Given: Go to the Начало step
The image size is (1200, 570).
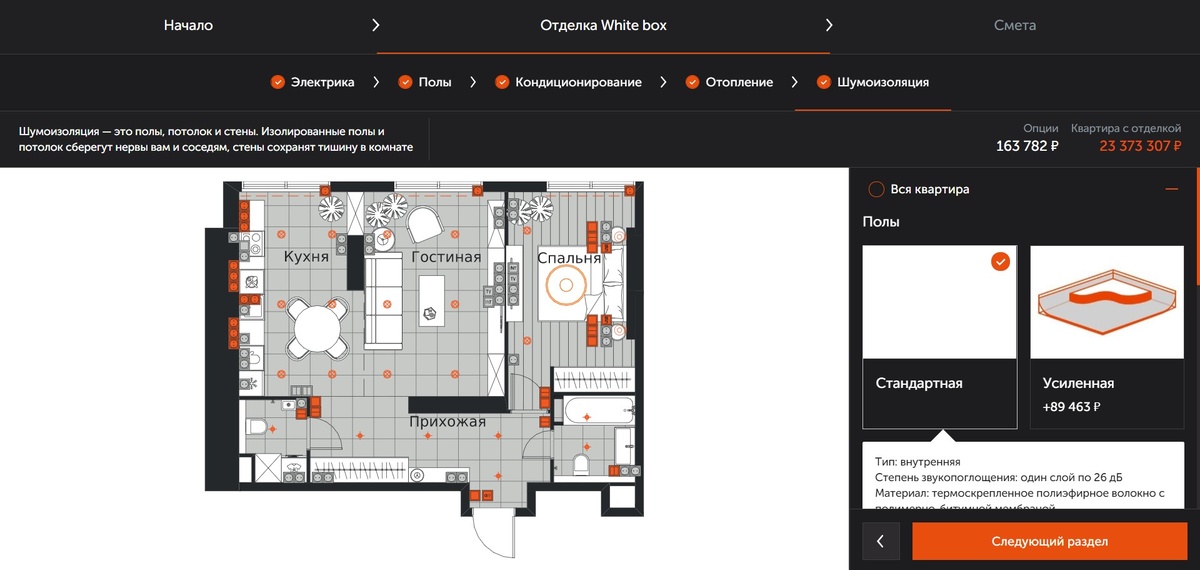Looking at the screenshot, I should 188,25.
